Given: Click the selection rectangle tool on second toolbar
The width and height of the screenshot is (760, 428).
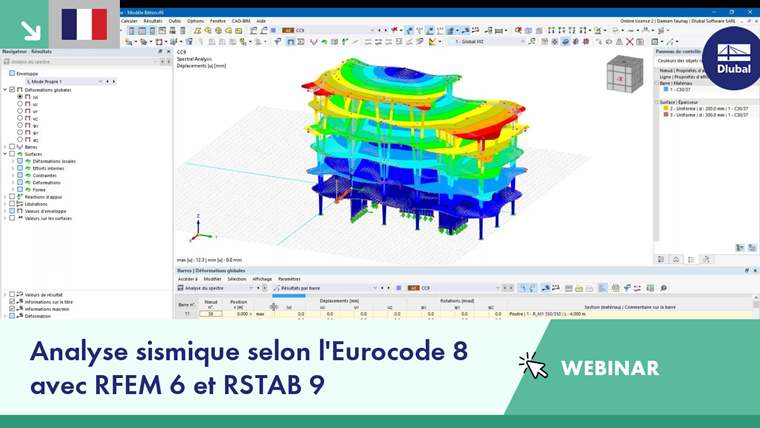Looking at the screenshot, I should (x=158, y=42).
